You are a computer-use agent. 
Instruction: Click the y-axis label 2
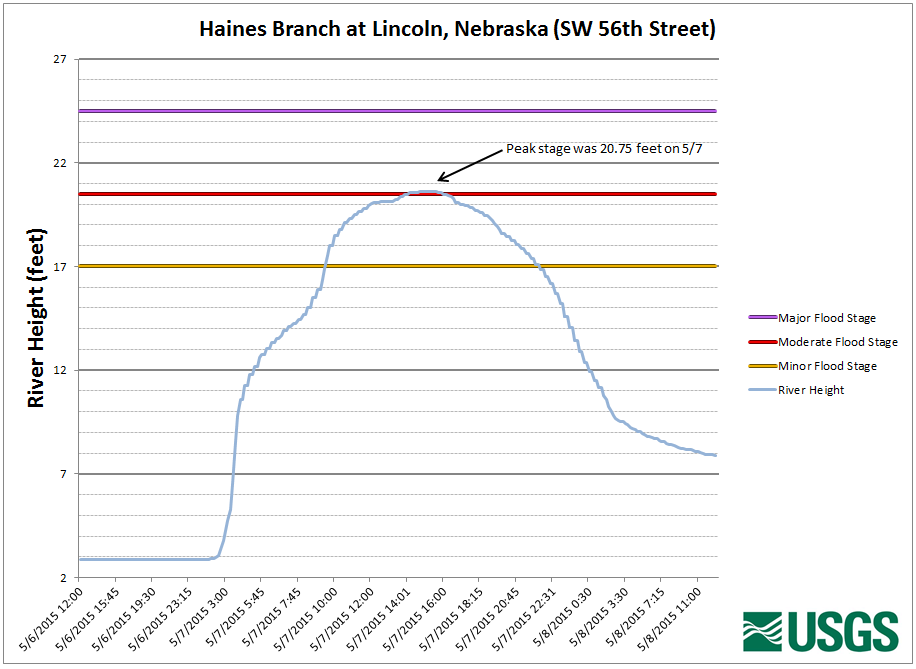tap(64, 577)
